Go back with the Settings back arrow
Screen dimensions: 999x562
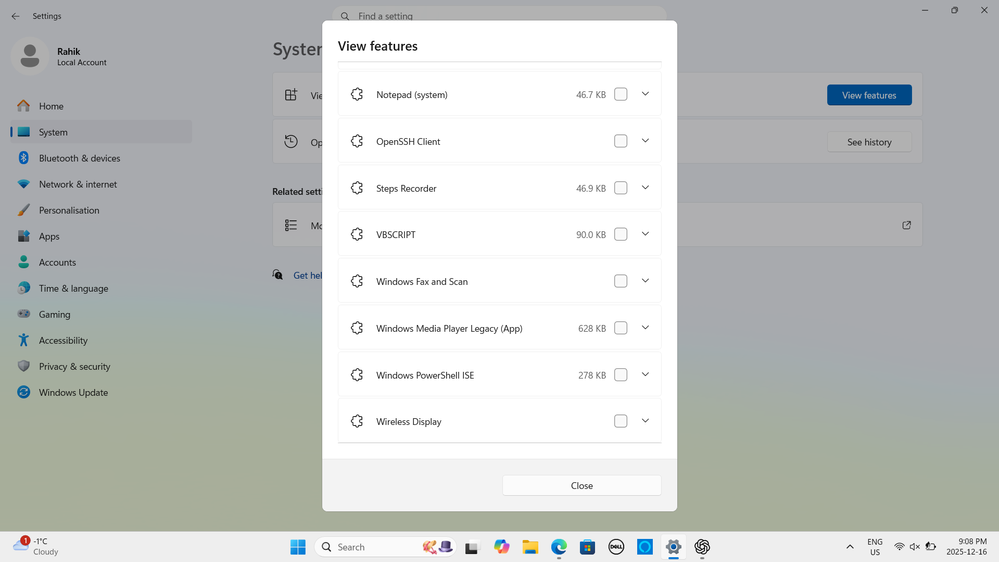click(x=15, y=16)
